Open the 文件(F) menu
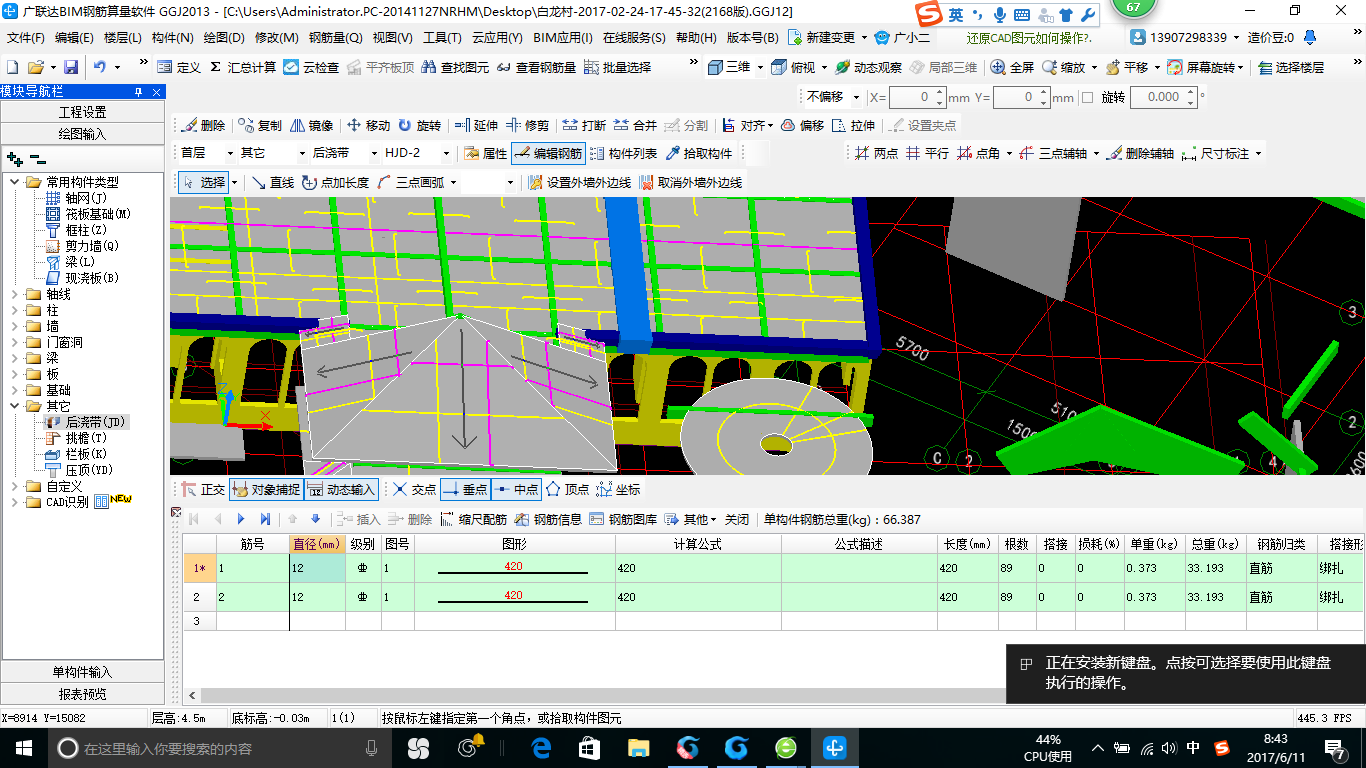 (25, 38)
